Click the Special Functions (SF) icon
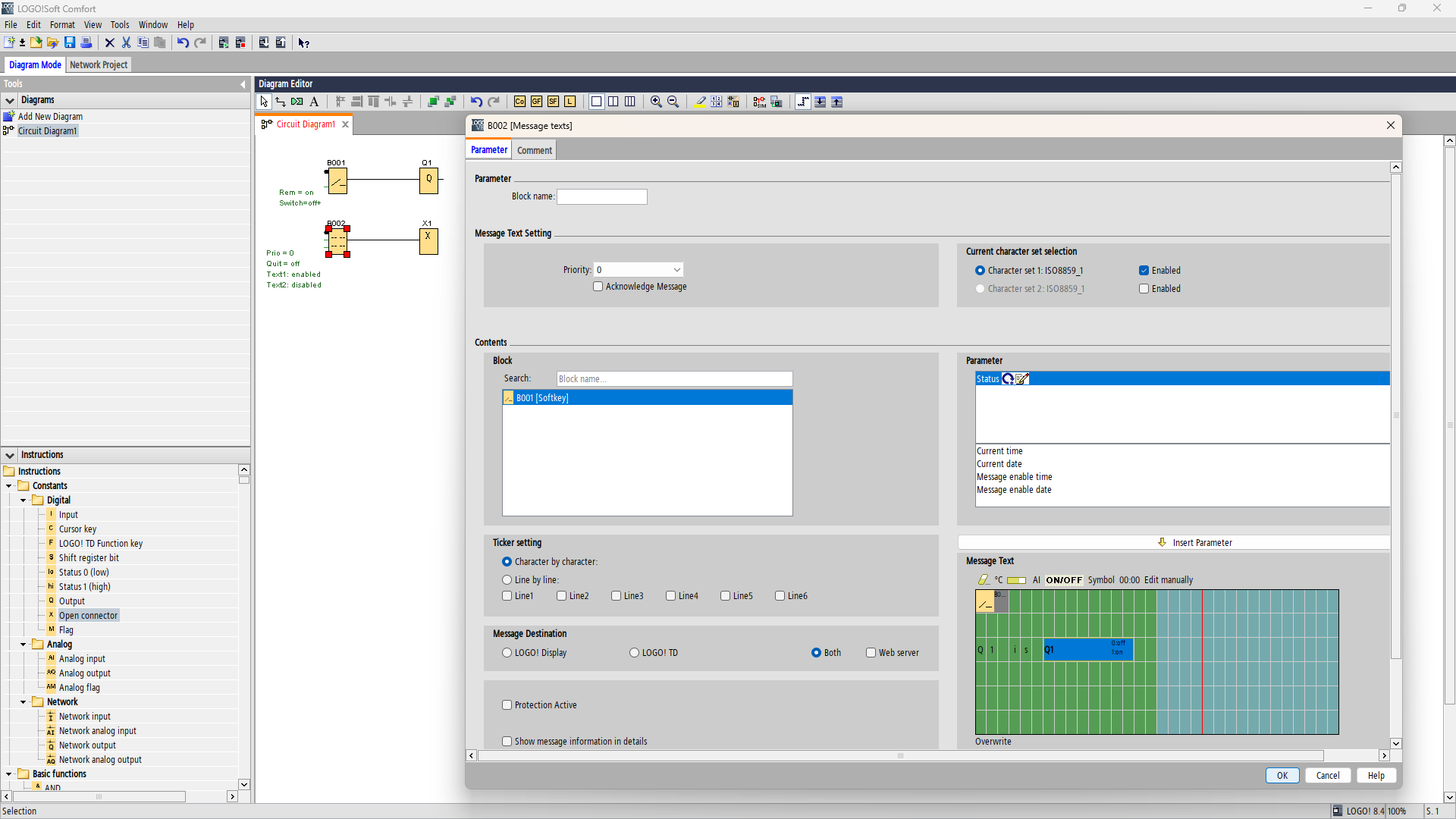 (x=553, y=102)
